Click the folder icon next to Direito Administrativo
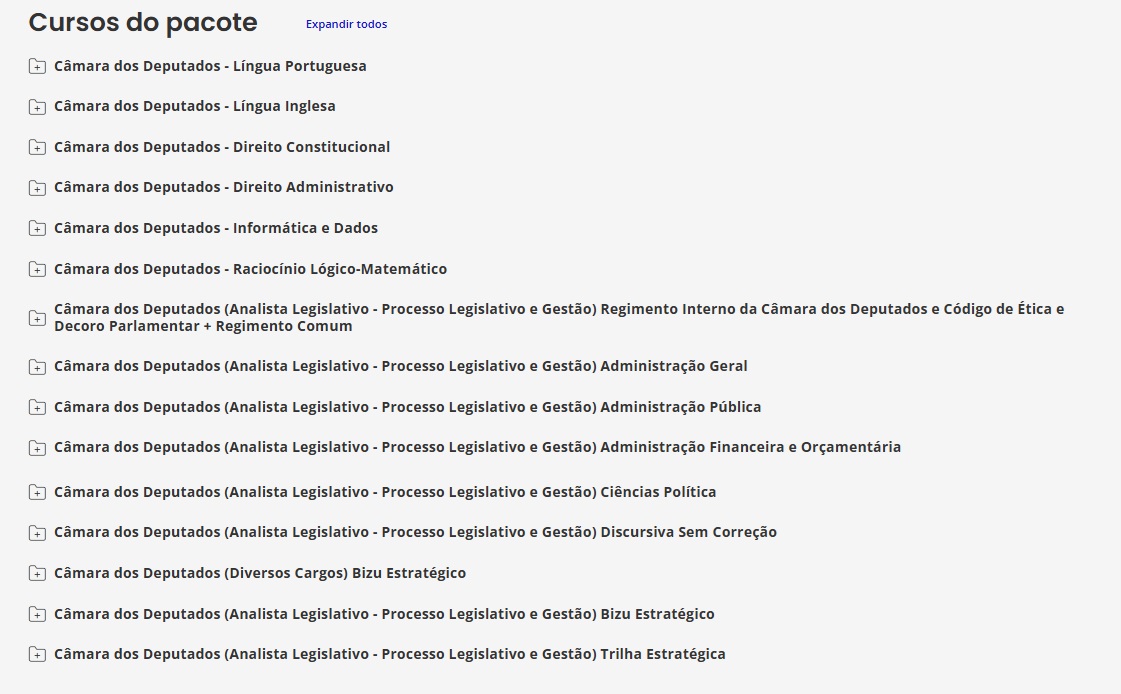1121x694 pixels. click(37, 188)
